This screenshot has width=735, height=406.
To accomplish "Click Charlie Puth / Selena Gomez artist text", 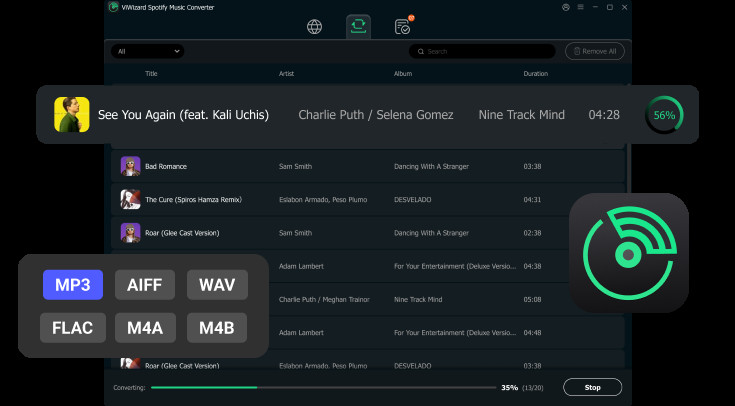I will [376, 115].
